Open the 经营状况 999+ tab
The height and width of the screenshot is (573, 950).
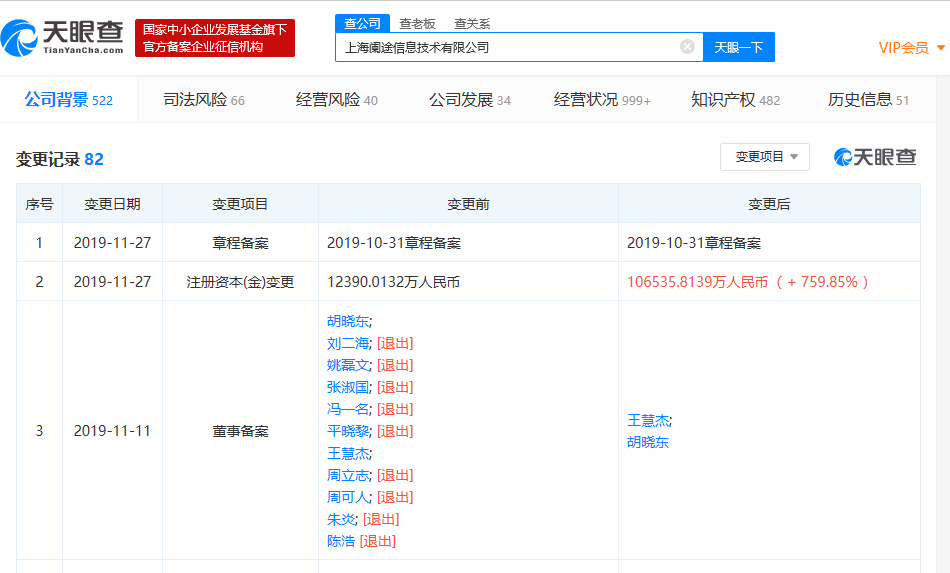(602, 100)
